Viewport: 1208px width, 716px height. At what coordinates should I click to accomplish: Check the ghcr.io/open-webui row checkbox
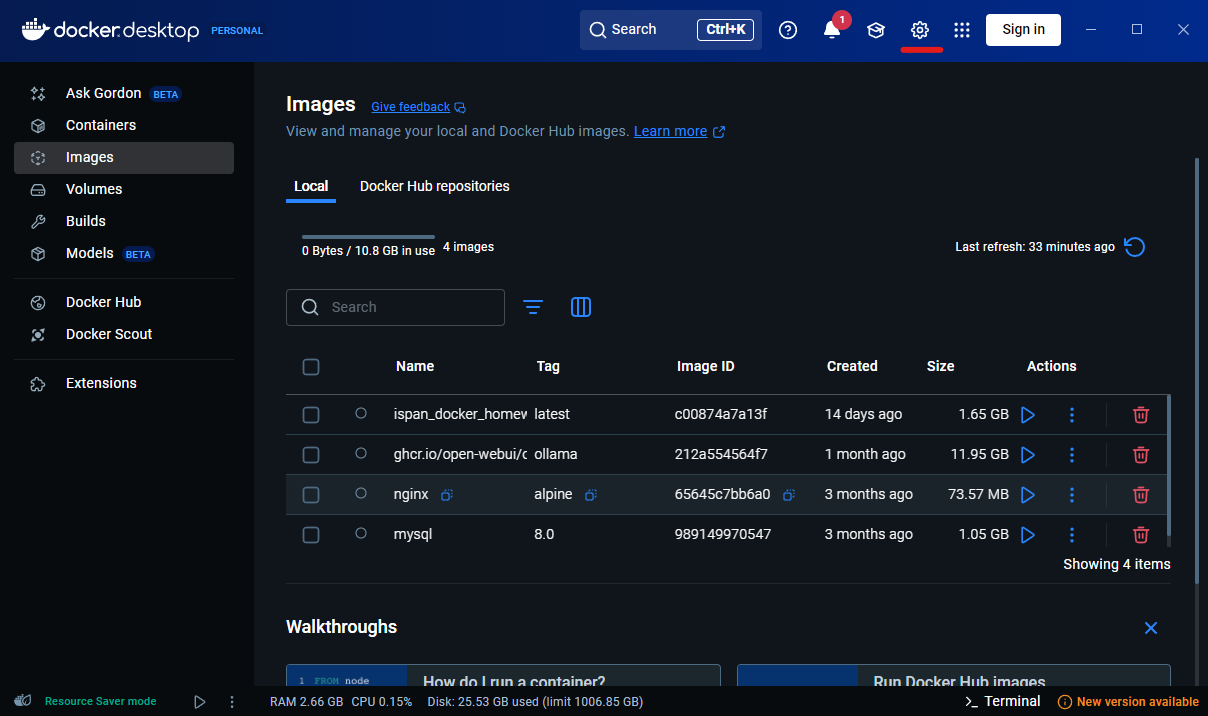311,455
